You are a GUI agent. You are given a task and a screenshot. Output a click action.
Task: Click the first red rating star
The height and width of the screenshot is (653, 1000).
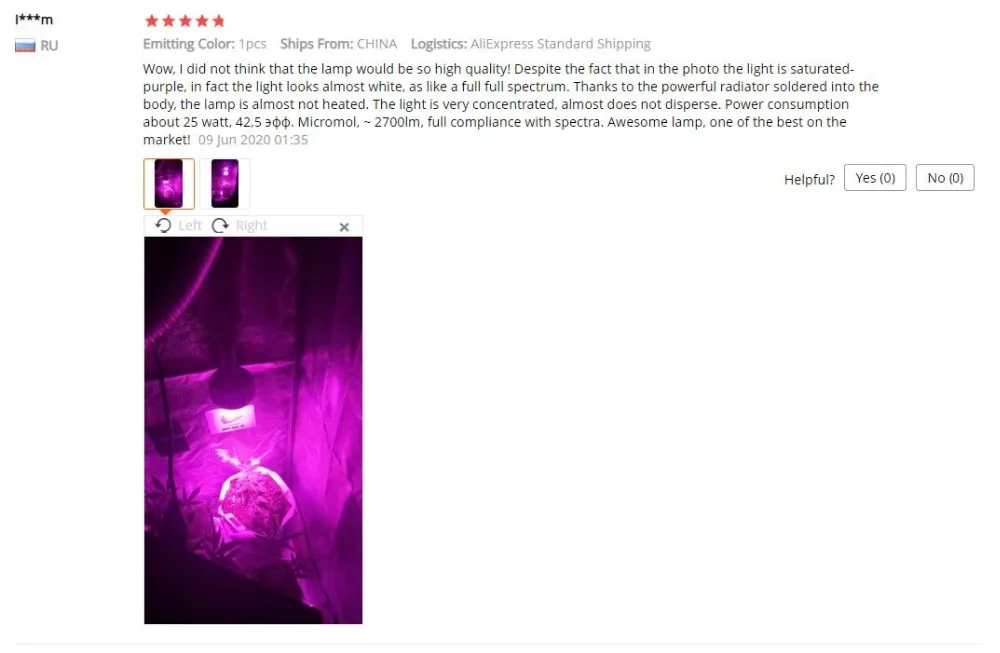point(152,21)
